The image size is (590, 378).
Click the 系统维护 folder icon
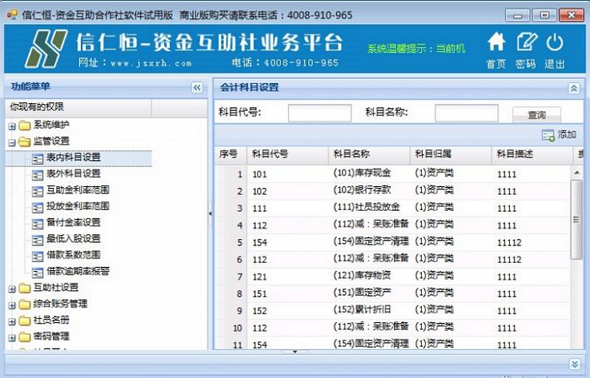(24, 125)
